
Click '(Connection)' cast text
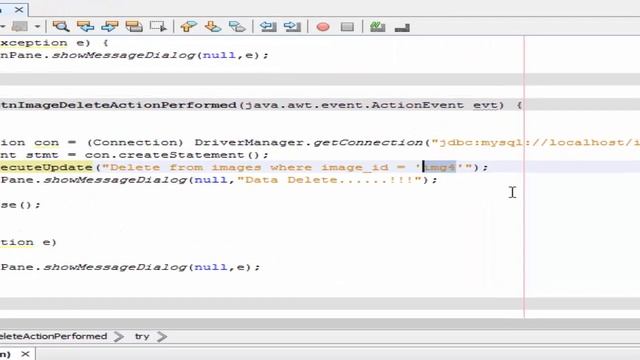(x=136, y=142)
